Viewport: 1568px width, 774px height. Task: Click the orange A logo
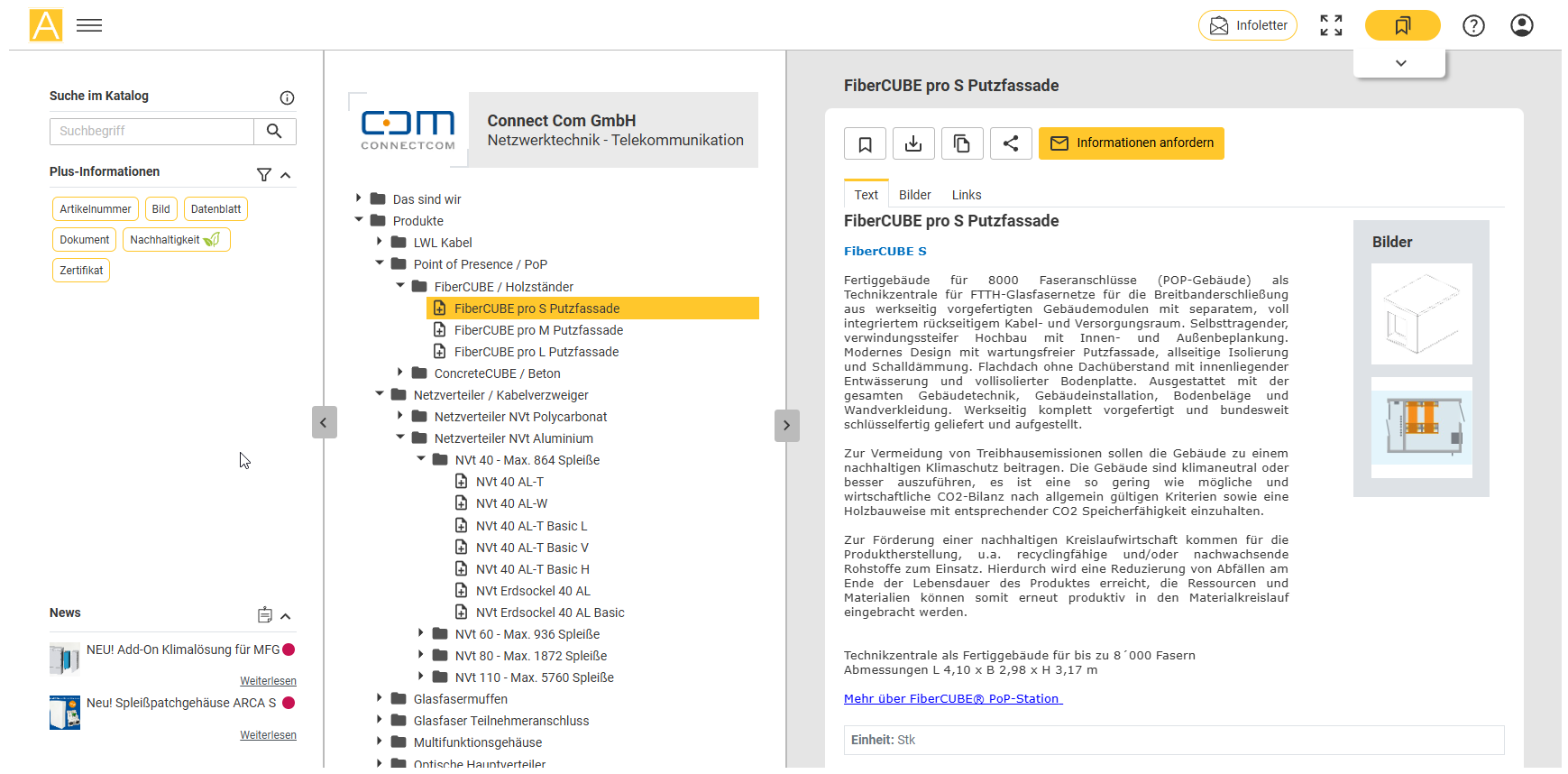(x=46, y=25)
